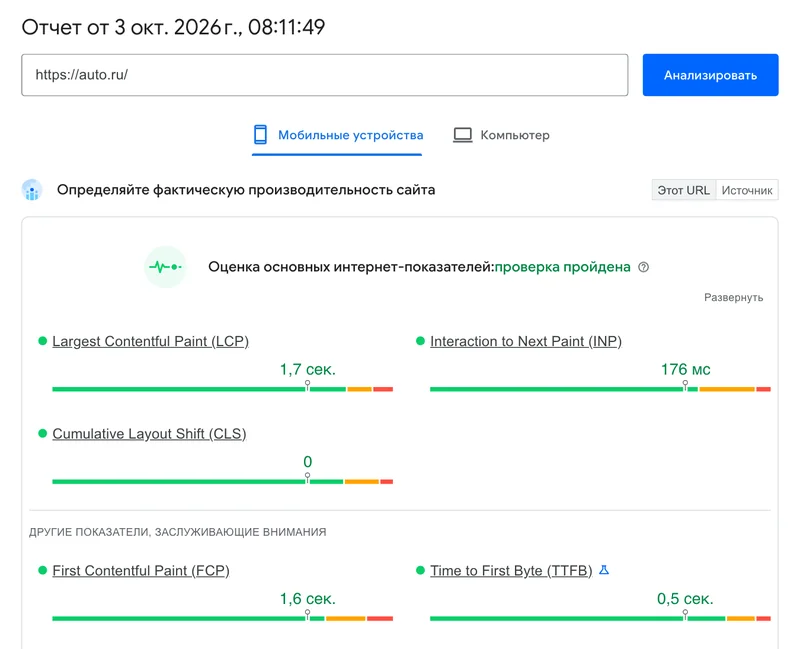Image resolution: width=800 pixels, height=649 pixels.
Task: Click the INP distribution bar marker
Action: tap(685, 386)
